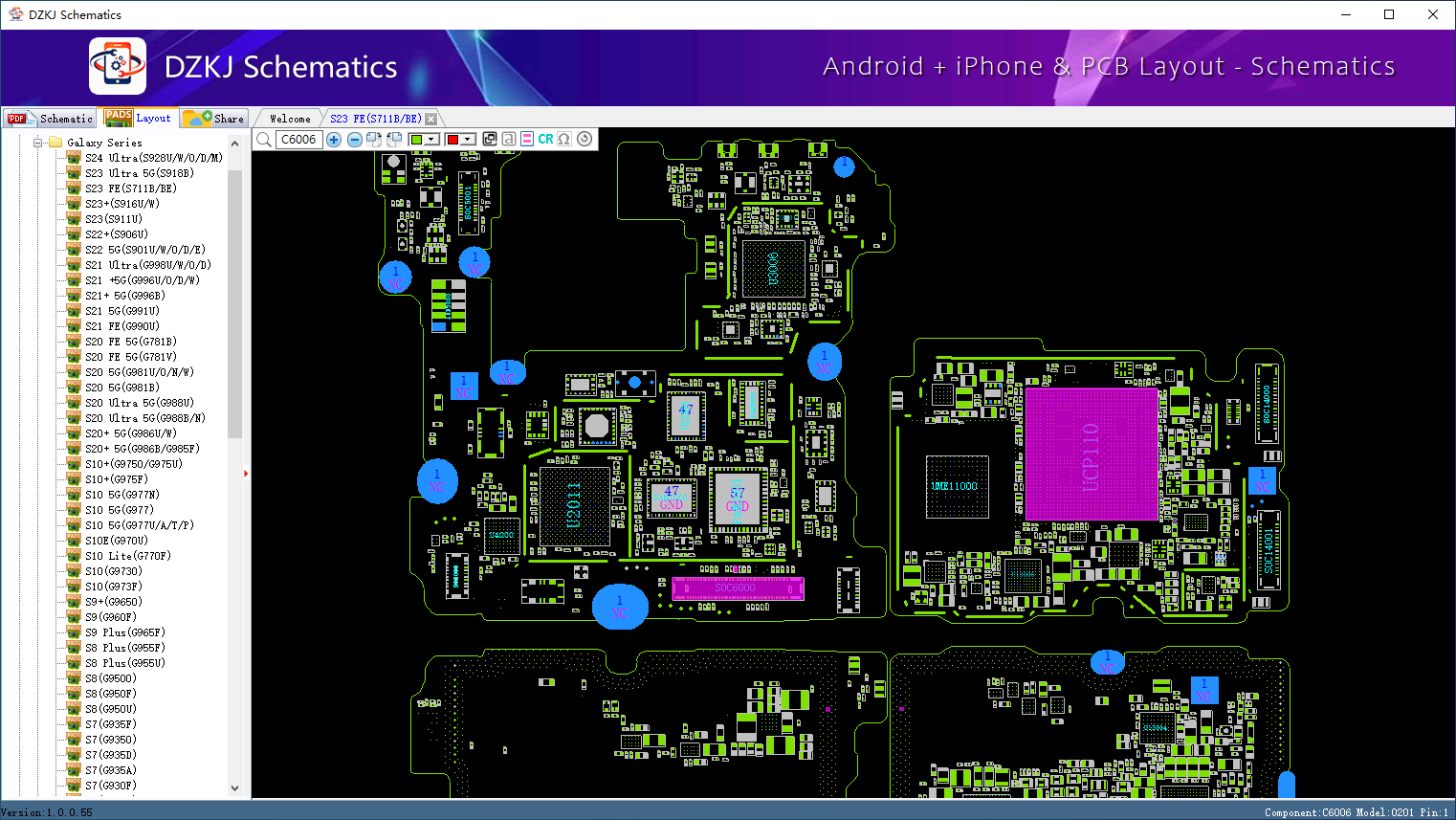Zoom out with the blue minus button
This screenshot has width=1456, height=820.
(x=355, y=140)
